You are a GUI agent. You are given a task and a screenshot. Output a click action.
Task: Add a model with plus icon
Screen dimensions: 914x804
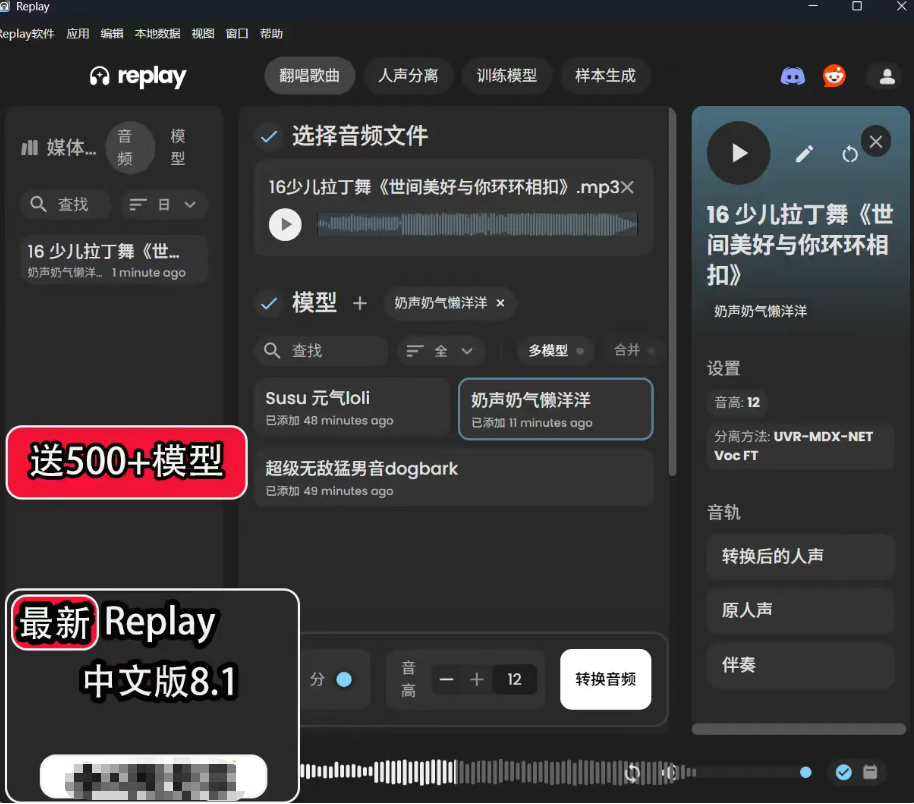click(x=360, y=303)
